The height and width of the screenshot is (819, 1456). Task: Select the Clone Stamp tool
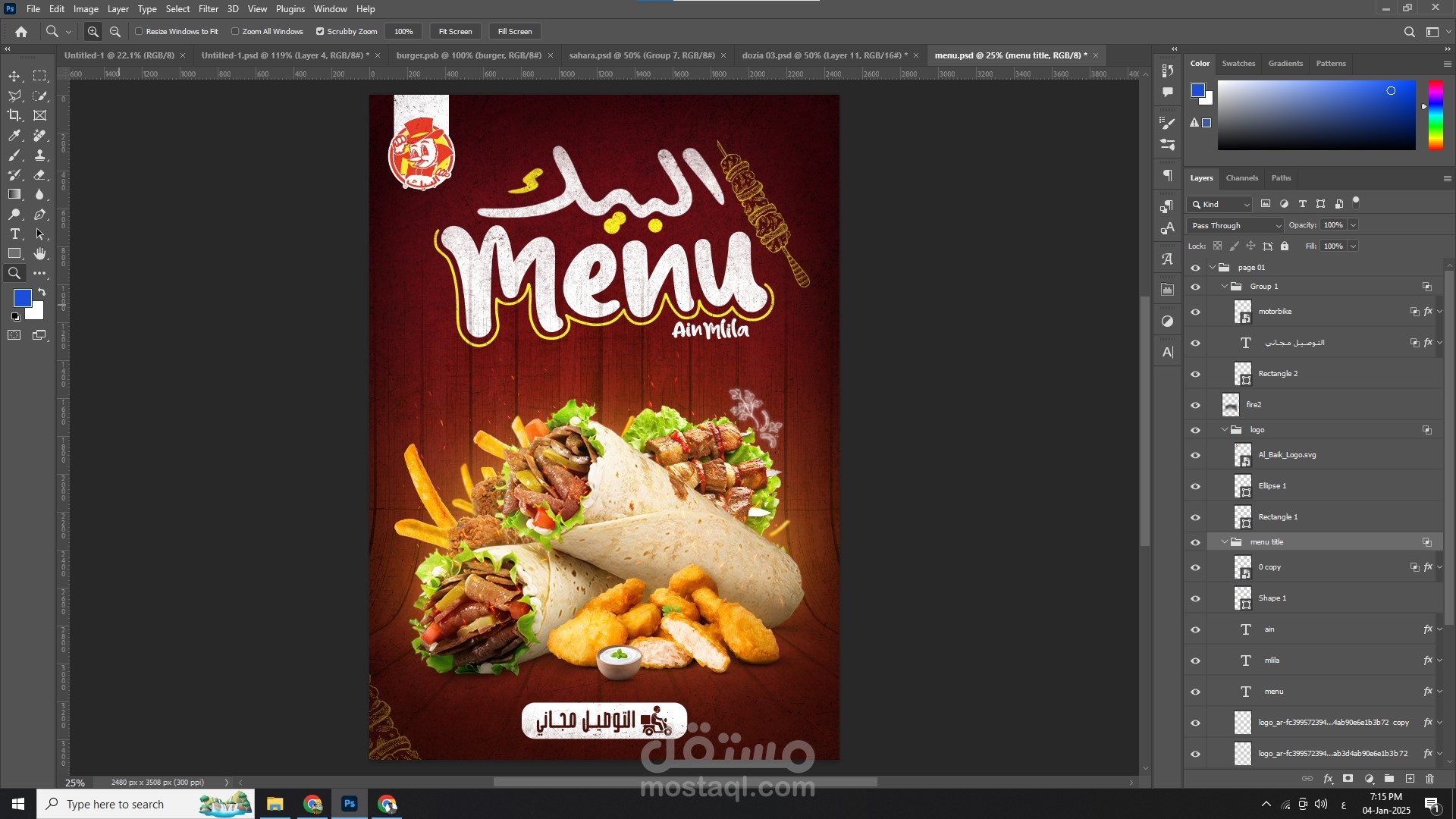(40, 155)
